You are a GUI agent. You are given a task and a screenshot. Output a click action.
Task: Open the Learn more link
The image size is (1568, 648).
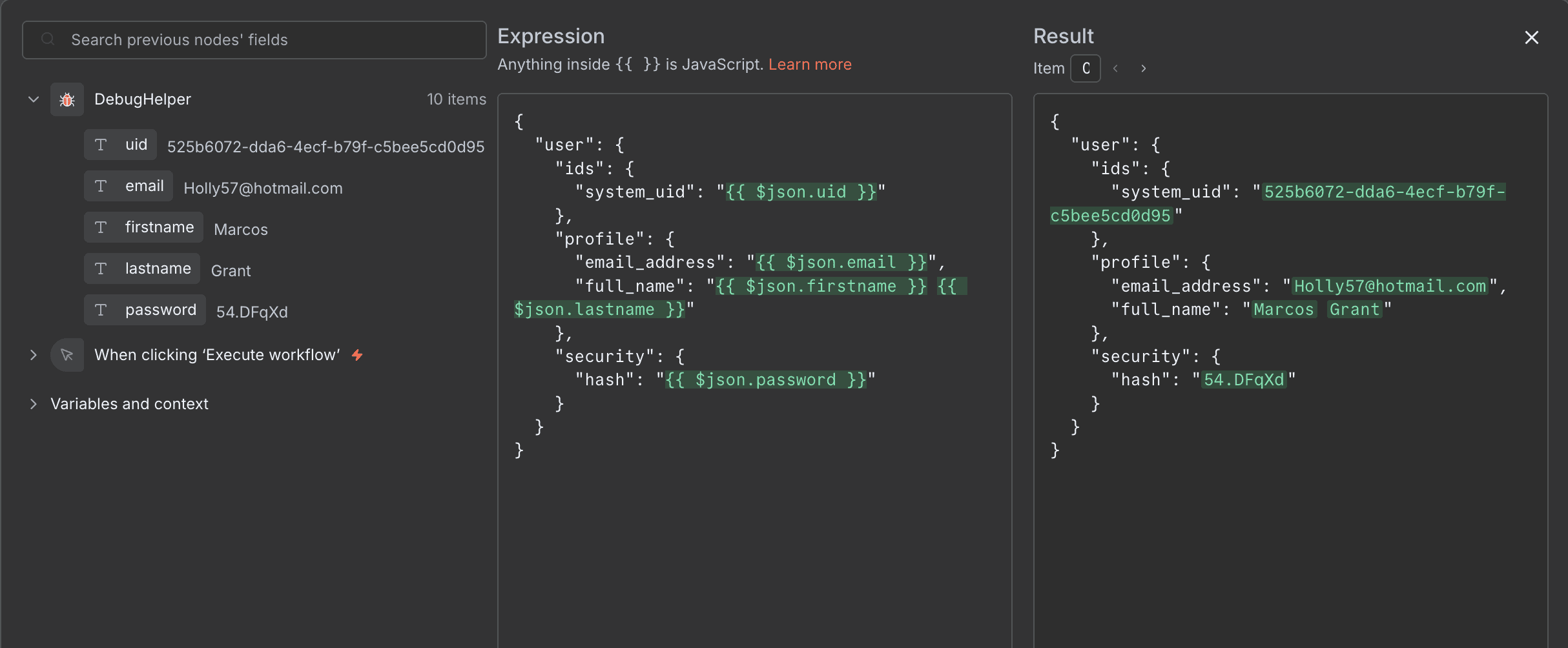point(809,64)
